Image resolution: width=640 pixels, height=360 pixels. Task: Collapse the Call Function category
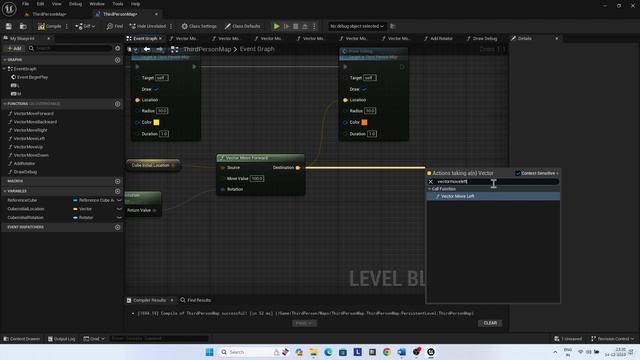pos(429,189)
